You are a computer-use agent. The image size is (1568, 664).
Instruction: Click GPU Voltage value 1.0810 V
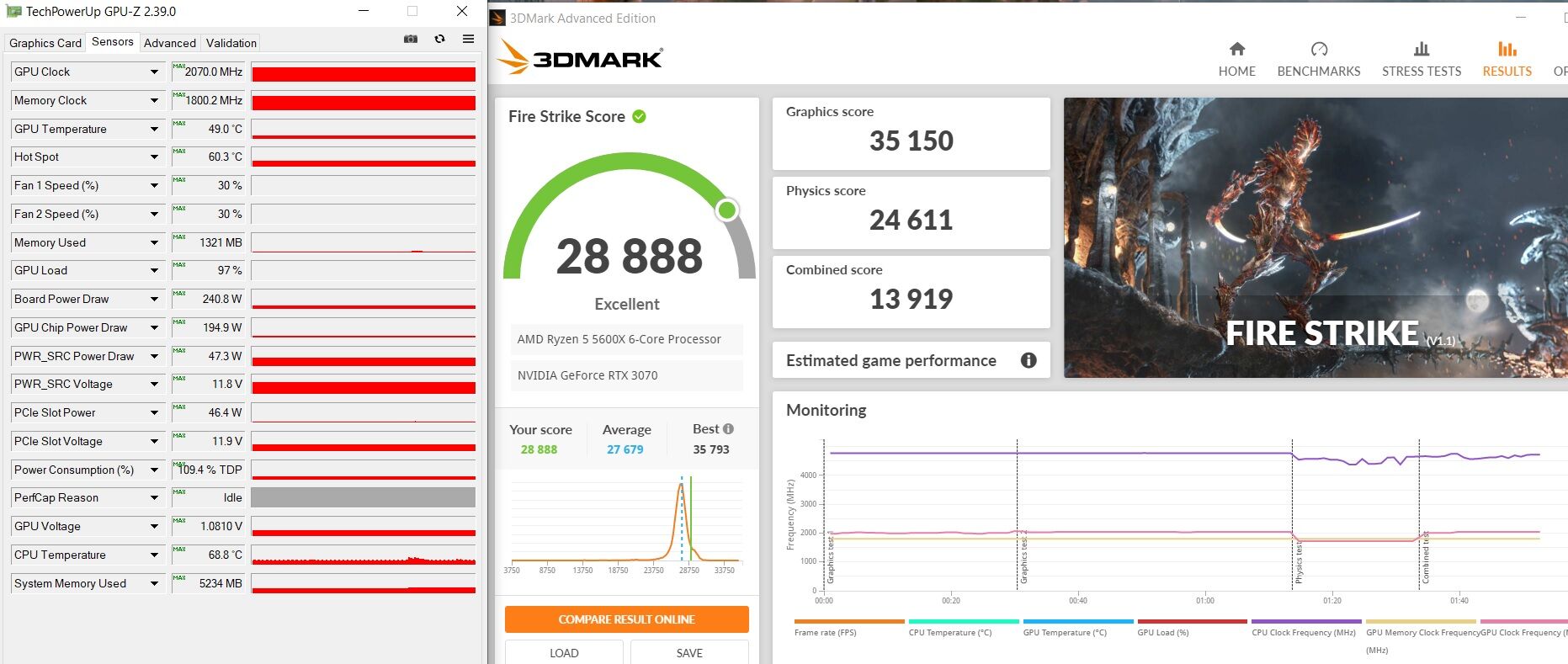[208, 527]
